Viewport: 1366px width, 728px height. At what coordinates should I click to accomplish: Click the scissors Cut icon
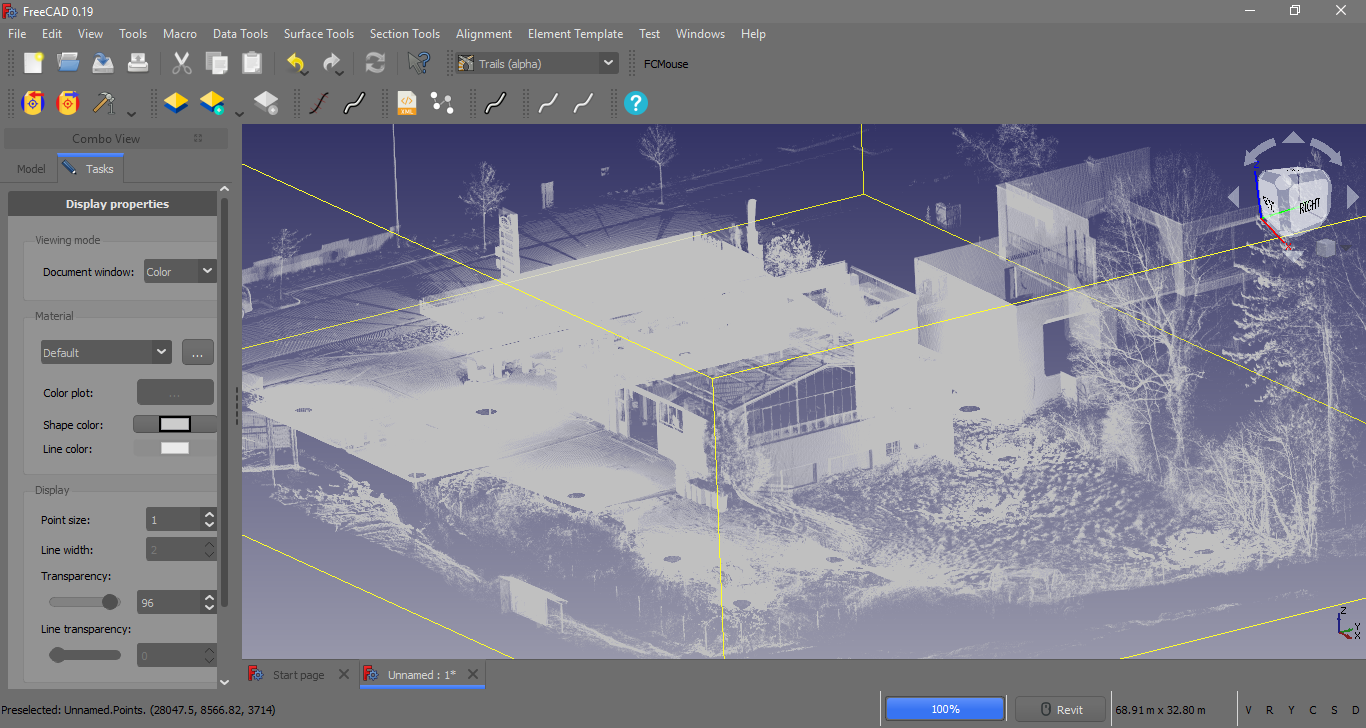tap(181, 63)
